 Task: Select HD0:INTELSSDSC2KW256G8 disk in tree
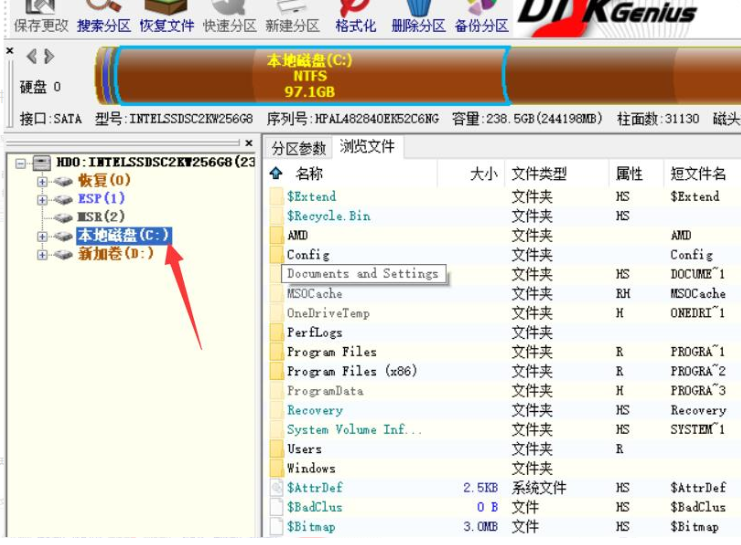click(155, 162)
